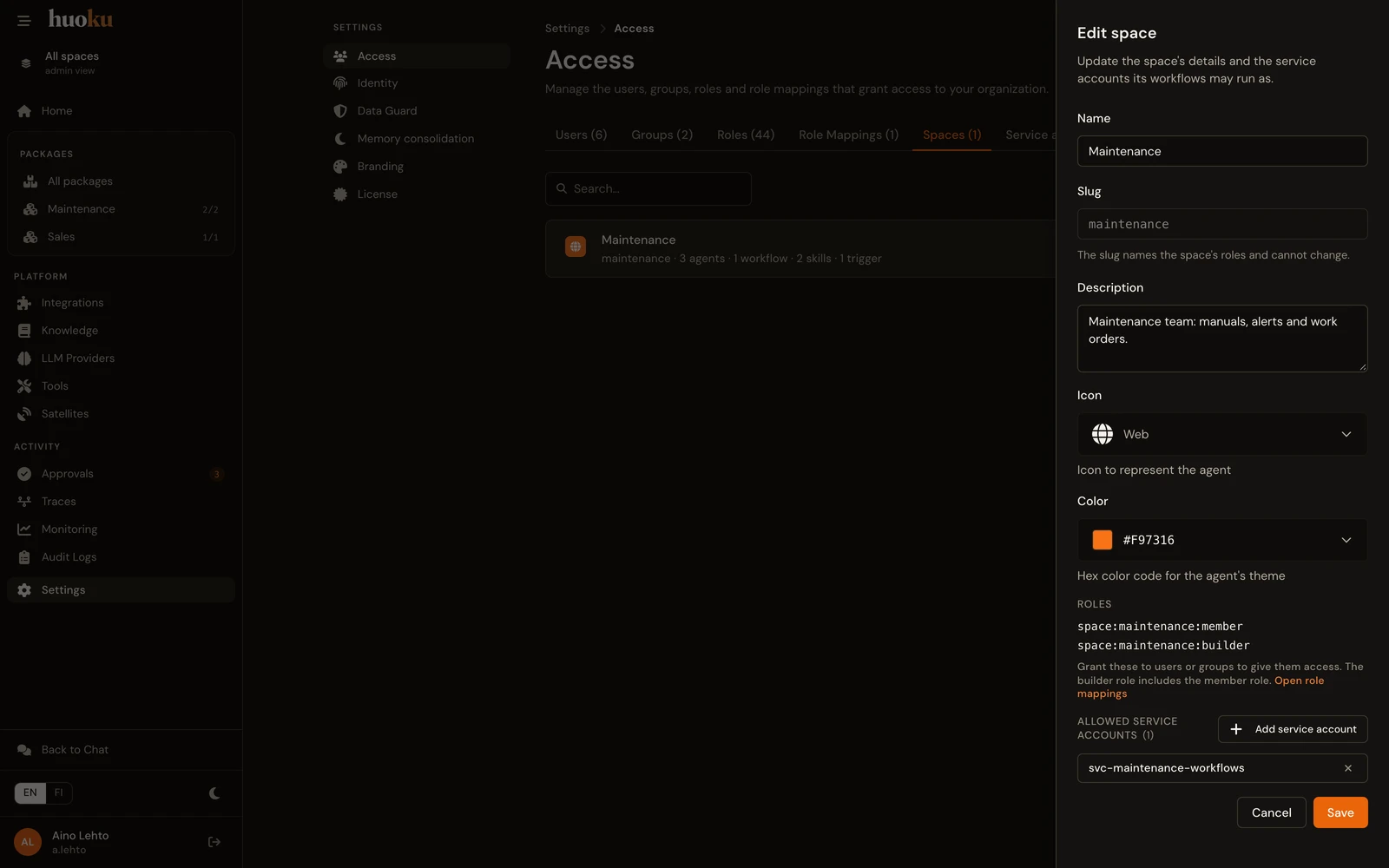Screen dimensions: 1389x868
Task: Open the Sales package in sidebar
Action: tap(121, 237)
